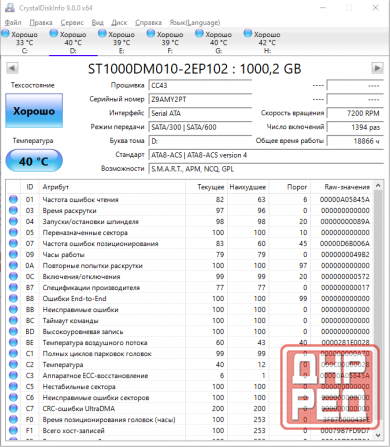Select disk D: status tab
The image size is (390, 447).
[x=73, y=42]
